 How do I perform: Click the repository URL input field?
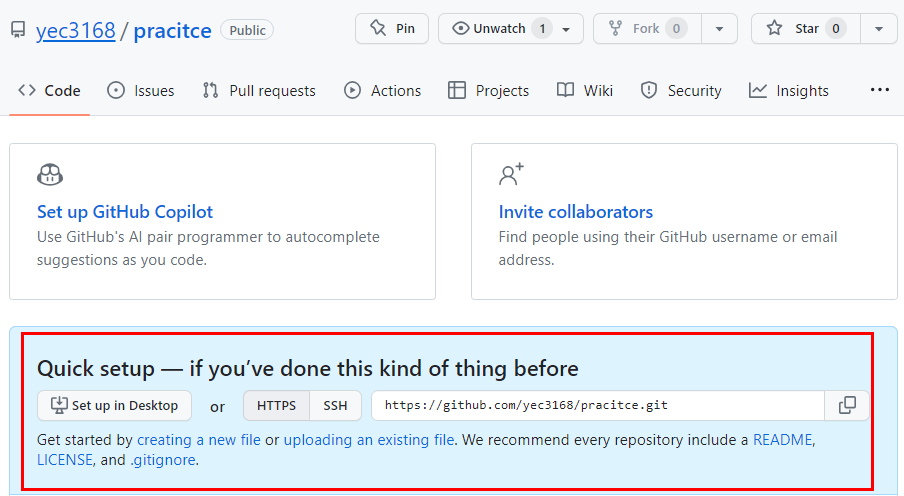[x=598, y=405]
